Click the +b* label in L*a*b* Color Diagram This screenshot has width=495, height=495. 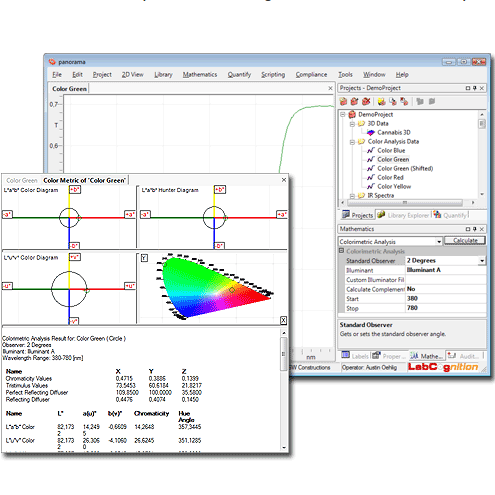point(75,190)
